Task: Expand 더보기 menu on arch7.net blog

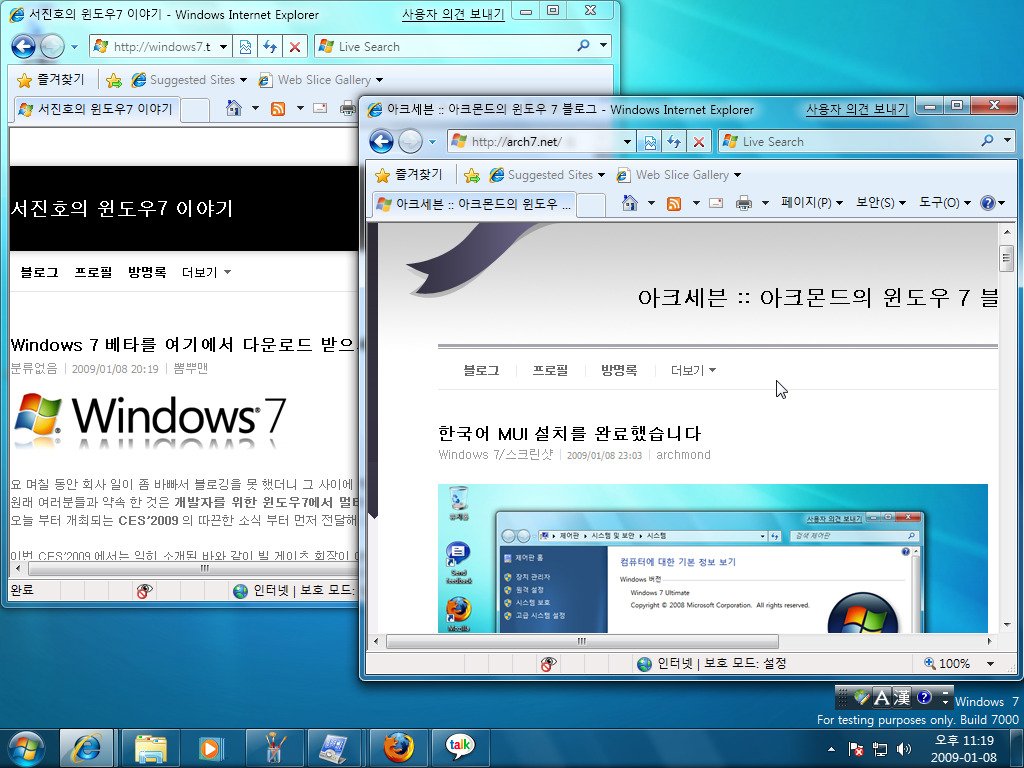Action: click(x=693, y=370)
